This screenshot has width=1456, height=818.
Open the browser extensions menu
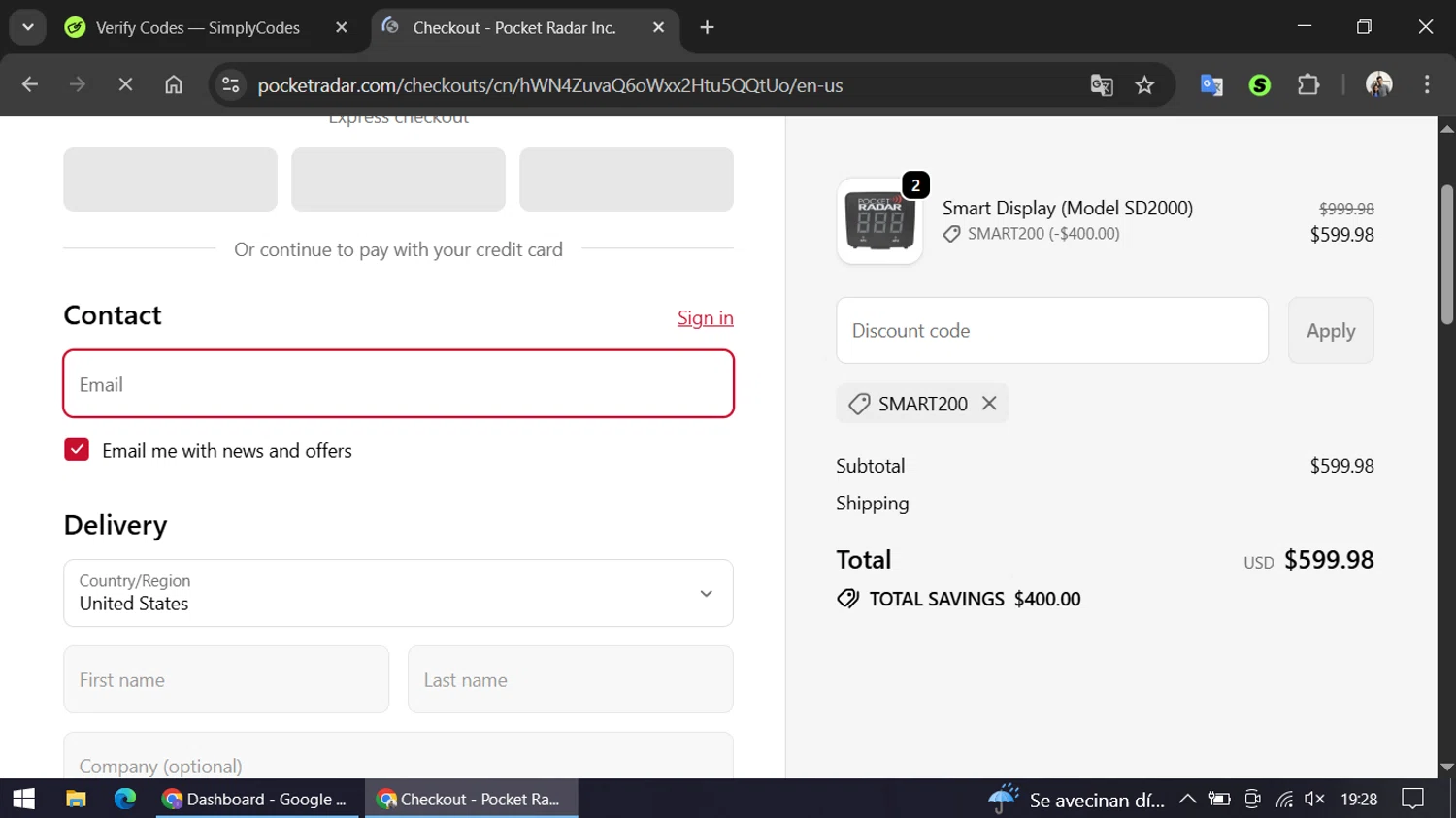tap(1308, 85)
